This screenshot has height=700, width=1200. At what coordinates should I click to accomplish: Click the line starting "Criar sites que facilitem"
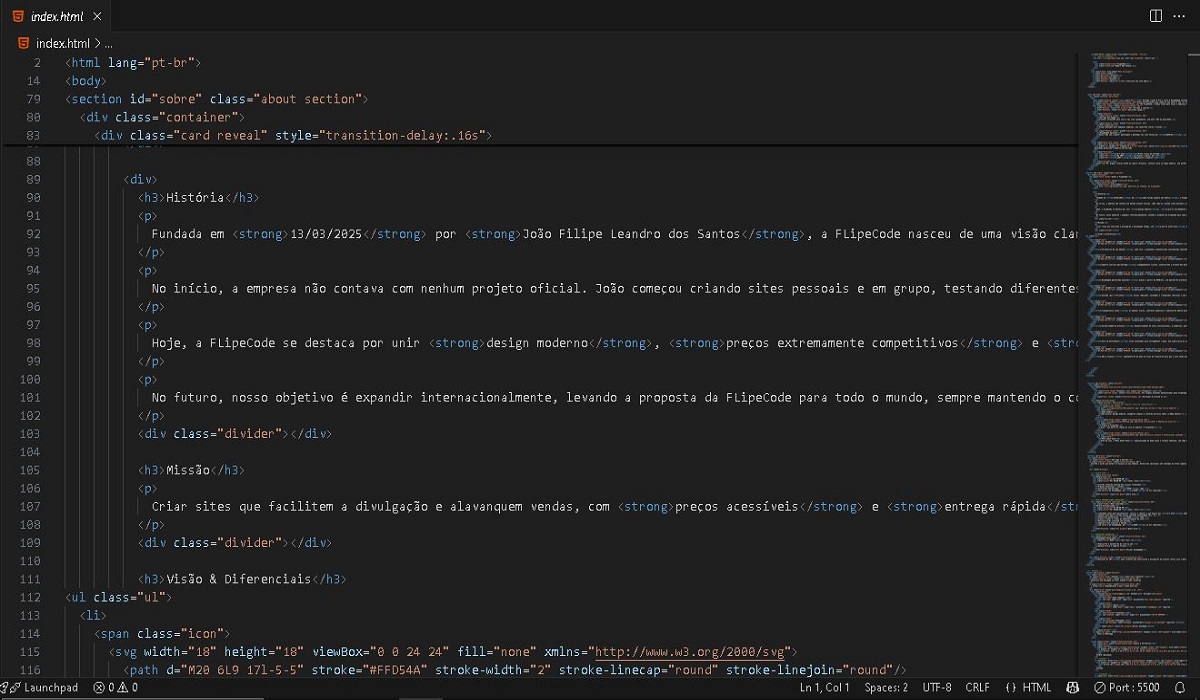[615, 506]
